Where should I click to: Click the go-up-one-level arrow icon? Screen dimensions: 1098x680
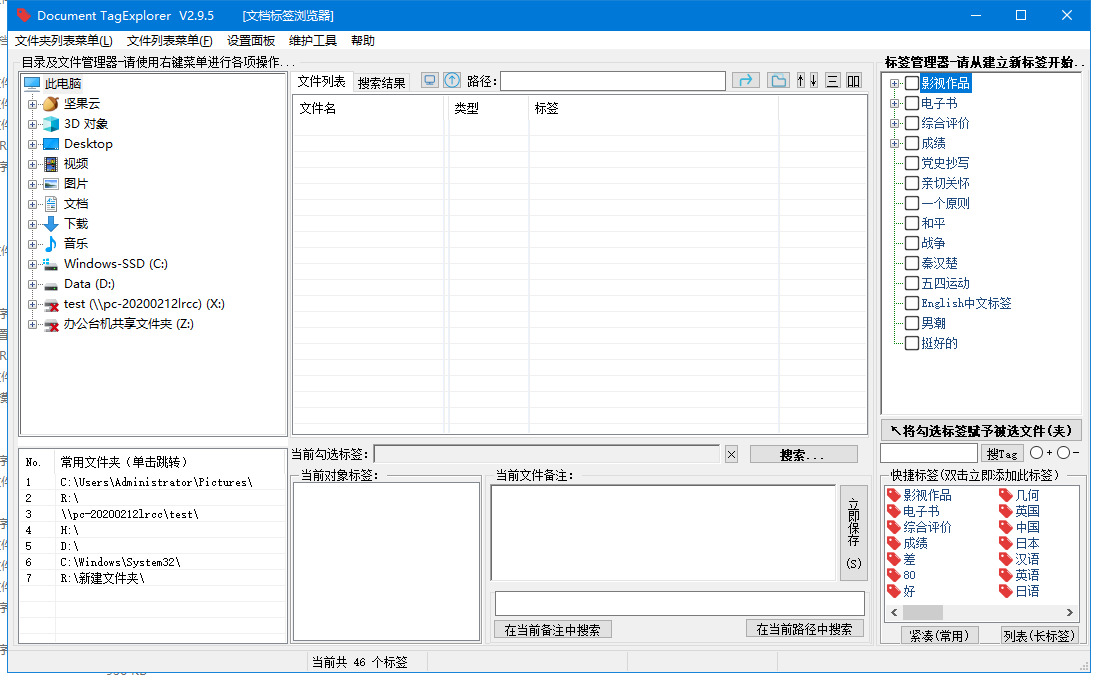[x=452, y=81]
